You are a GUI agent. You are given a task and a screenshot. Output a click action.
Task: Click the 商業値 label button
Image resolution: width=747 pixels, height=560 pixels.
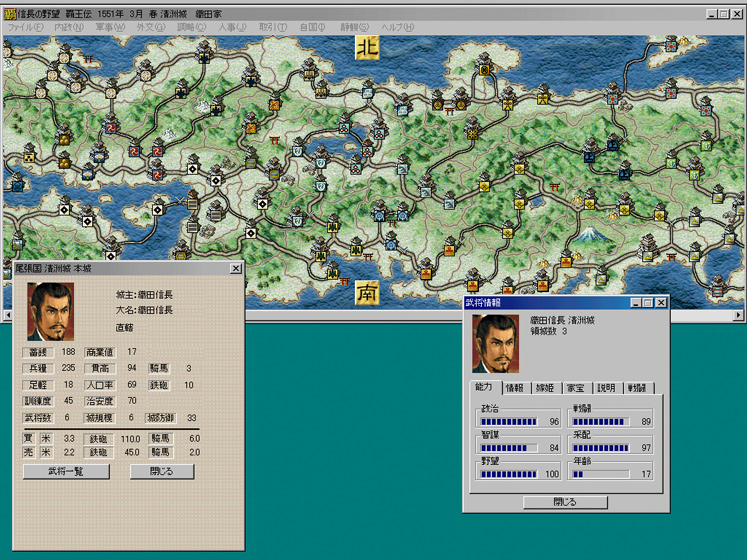100,352
